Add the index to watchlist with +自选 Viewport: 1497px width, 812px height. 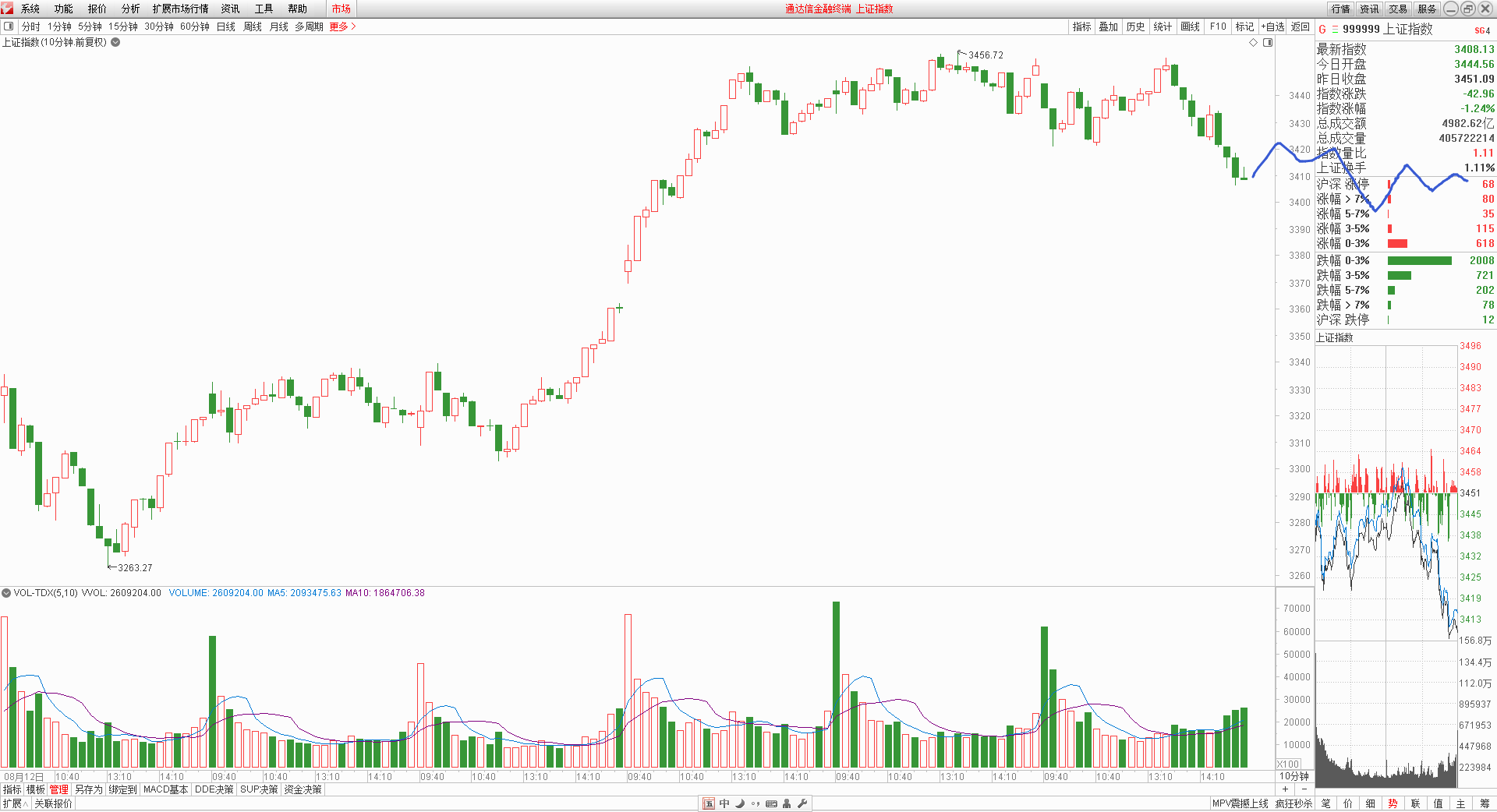point(1272,26)
